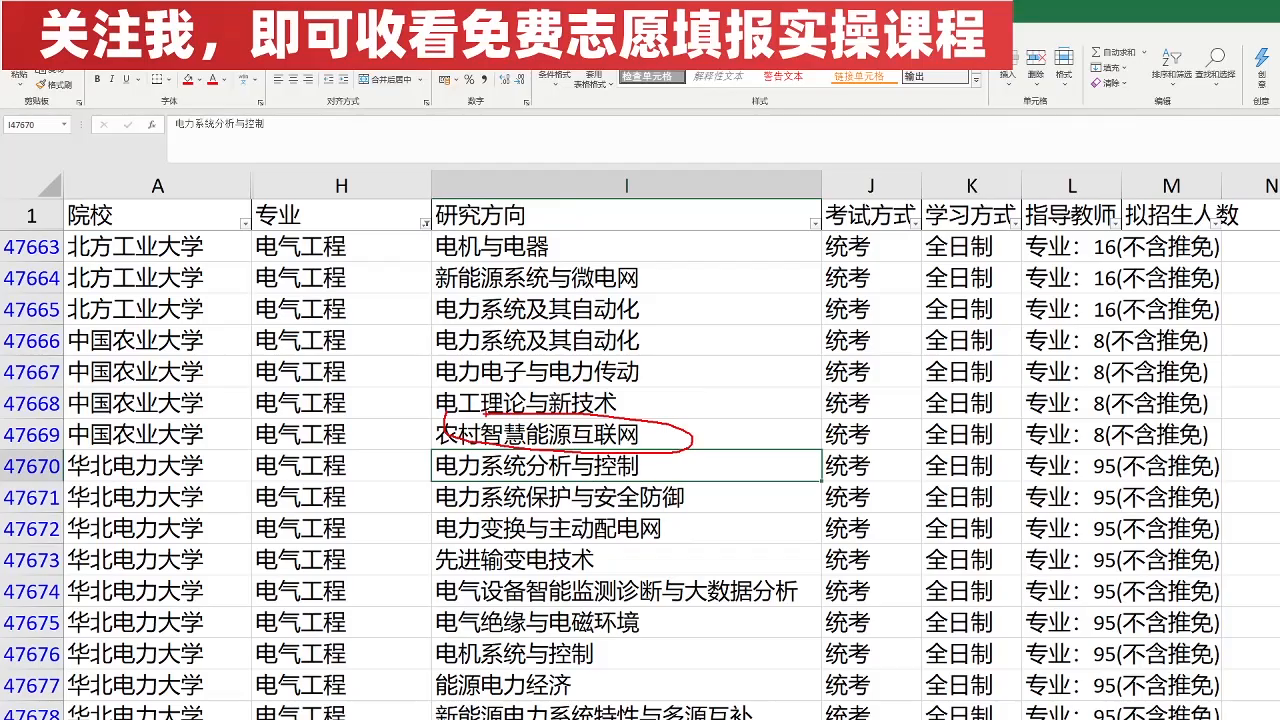Image resolution: width=1280 pixels, height=720 pixels.
Task: Open the 院校 column filter dropdown
Action: tap(245, 223)
